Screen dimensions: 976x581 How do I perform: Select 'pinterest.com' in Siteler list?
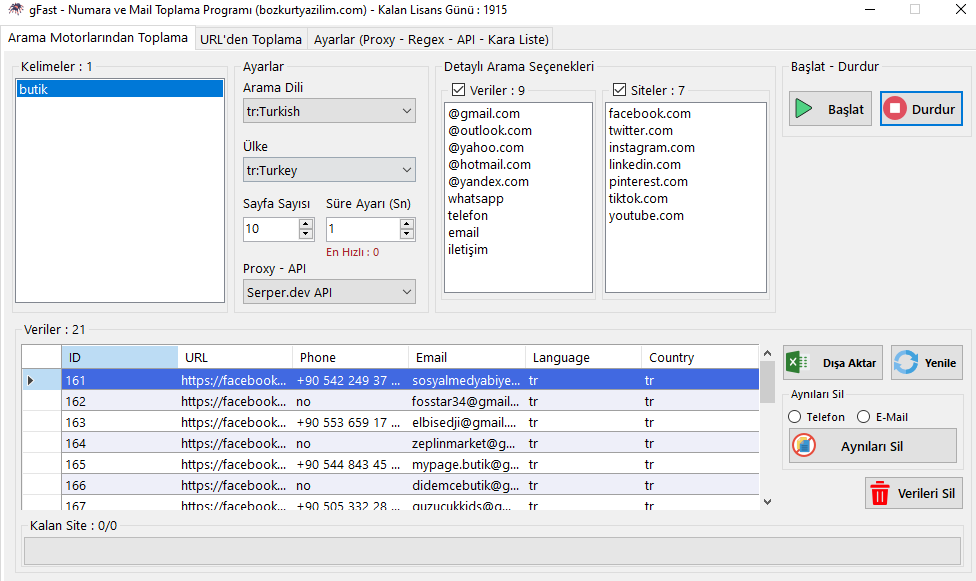(x=648, y=181)
